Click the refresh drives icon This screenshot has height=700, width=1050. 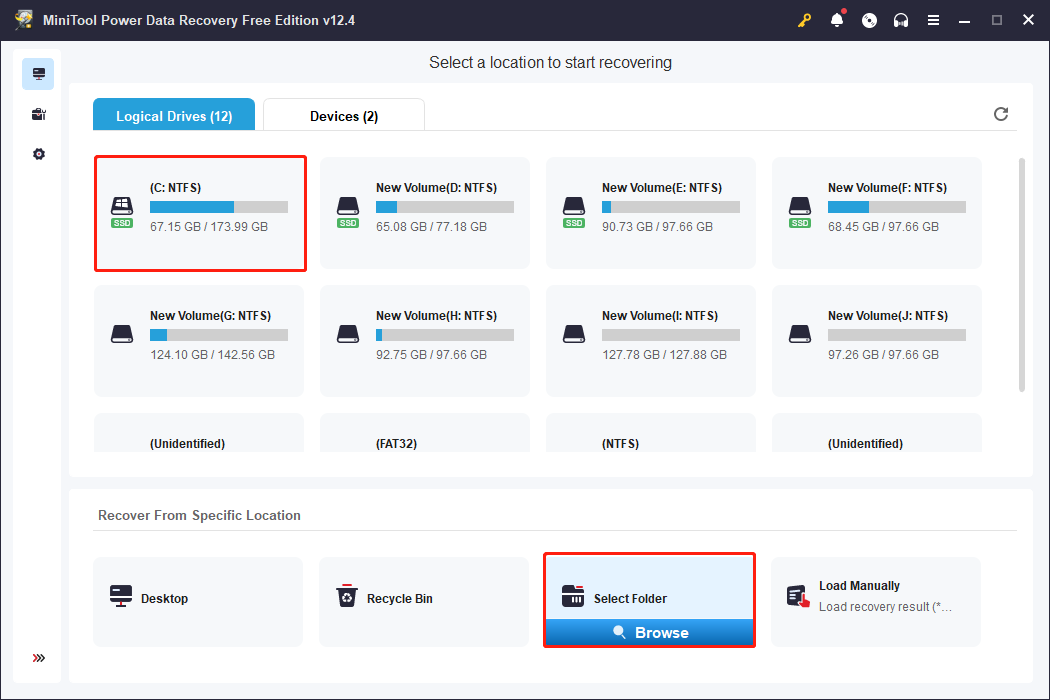click(x=1000, y=114)
